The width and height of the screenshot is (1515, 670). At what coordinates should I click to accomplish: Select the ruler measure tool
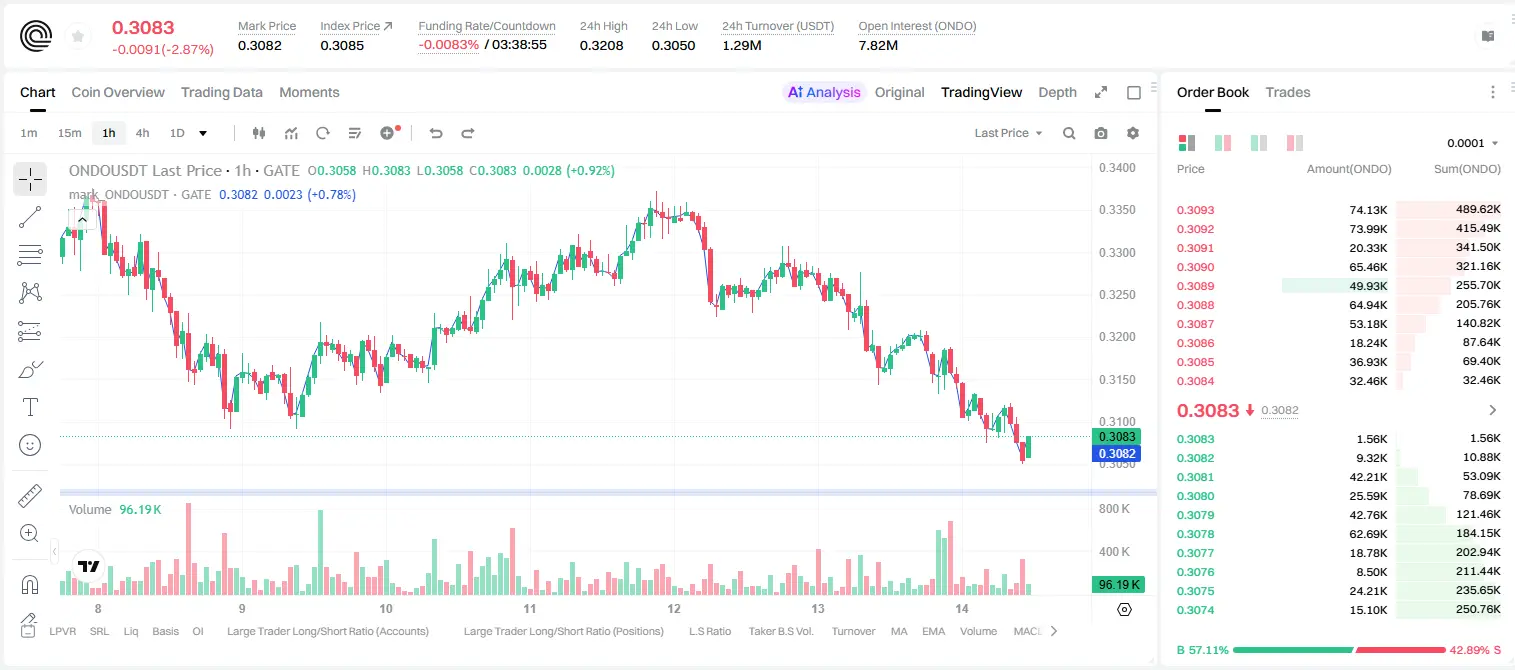(x=30, y=496)
